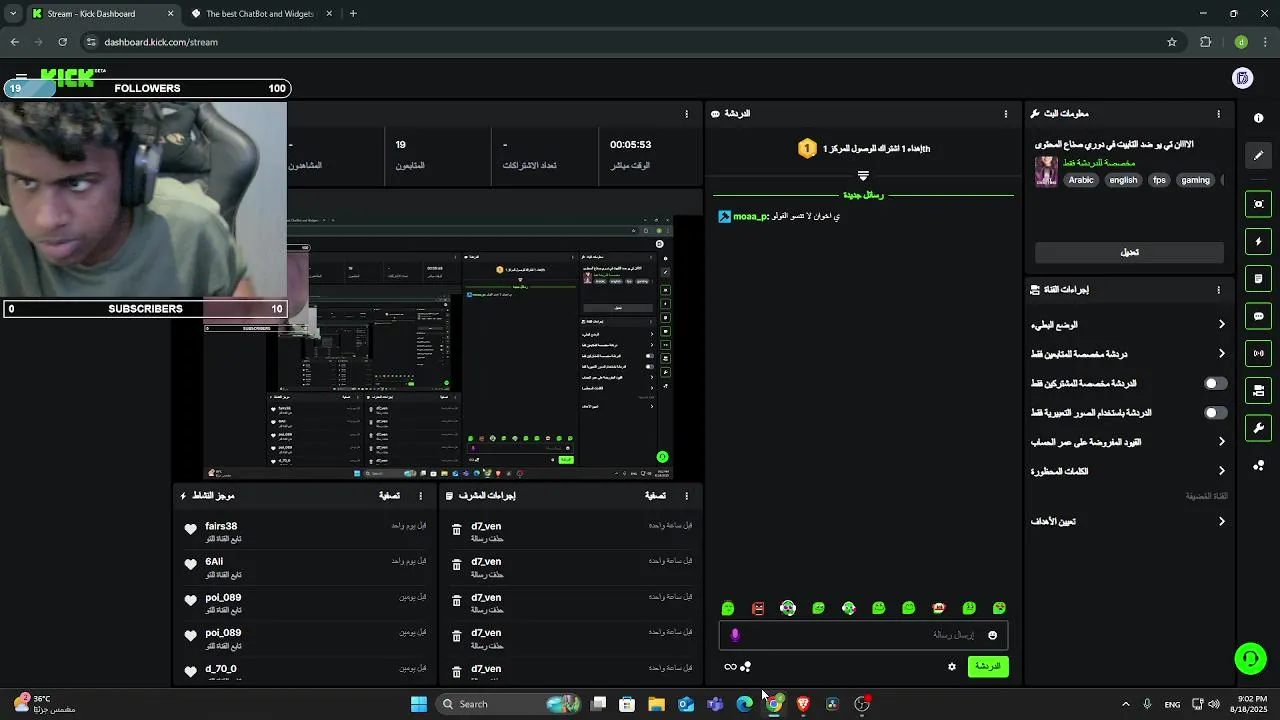This screenshot has width=1280, height=720.
Task: Bookmark this page with the star icon
Action: (1172, 42)
